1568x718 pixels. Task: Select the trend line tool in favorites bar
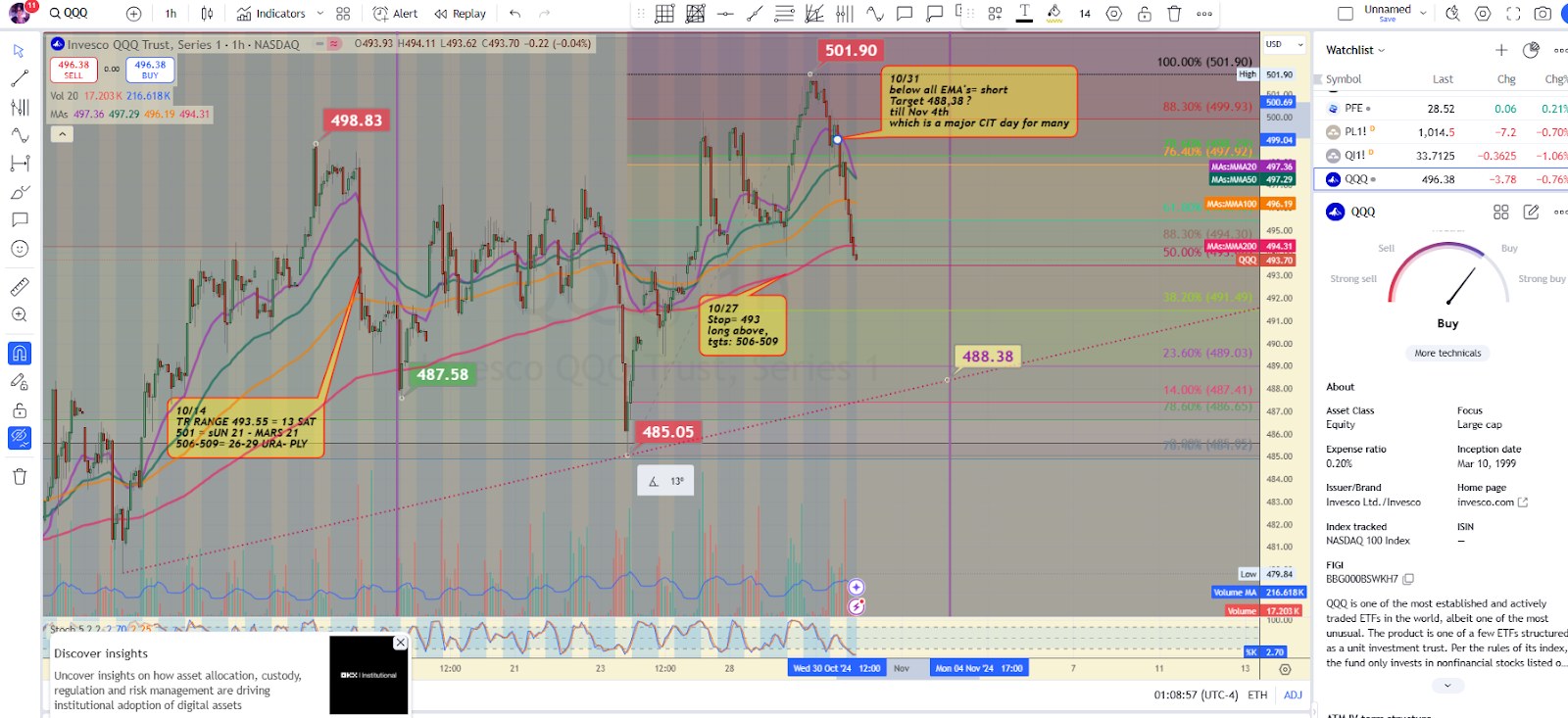click(755, 14)
